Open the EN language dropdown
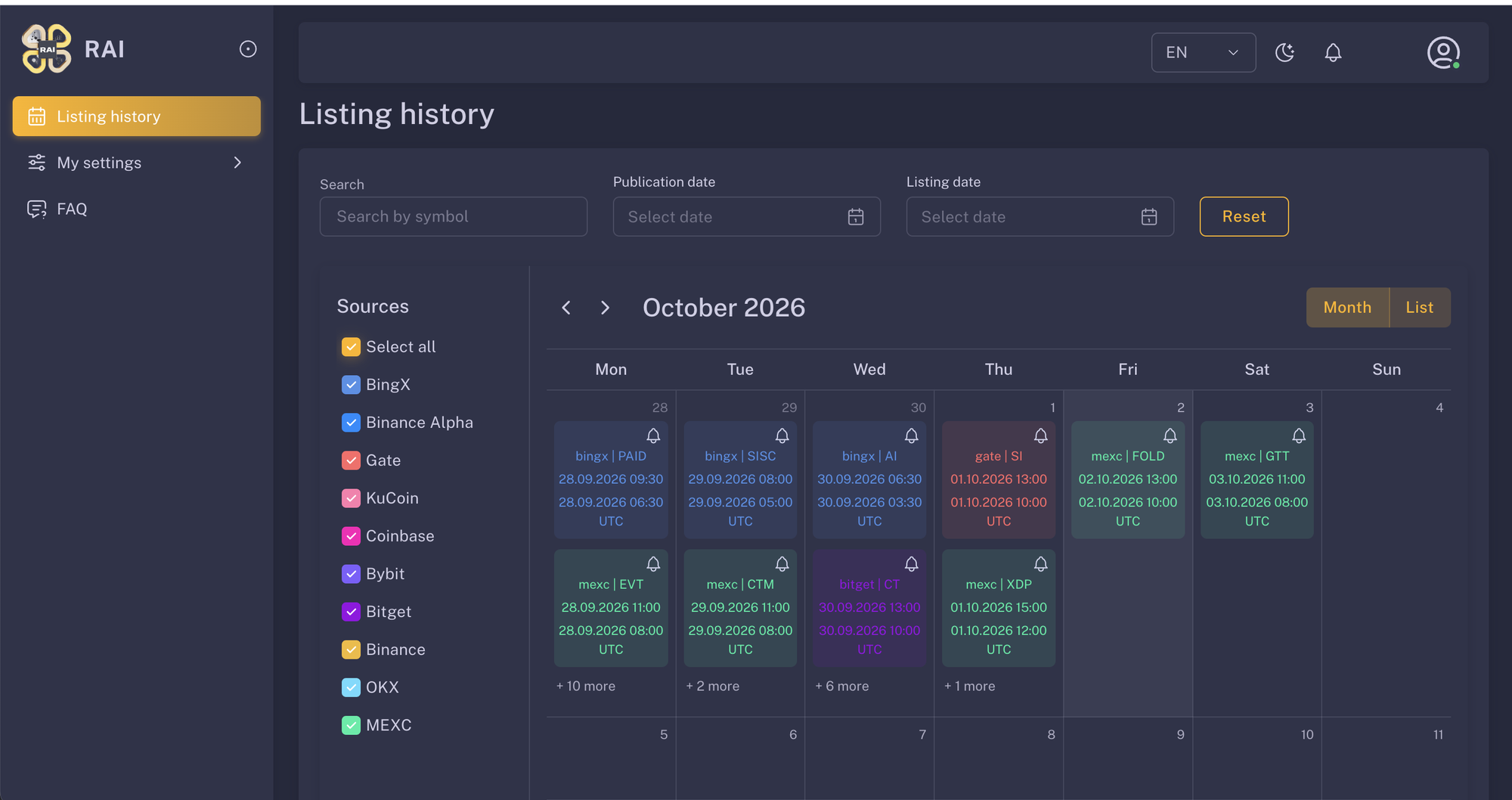Viewport: 1512px width, 800px height. [x=1204, y=52]
